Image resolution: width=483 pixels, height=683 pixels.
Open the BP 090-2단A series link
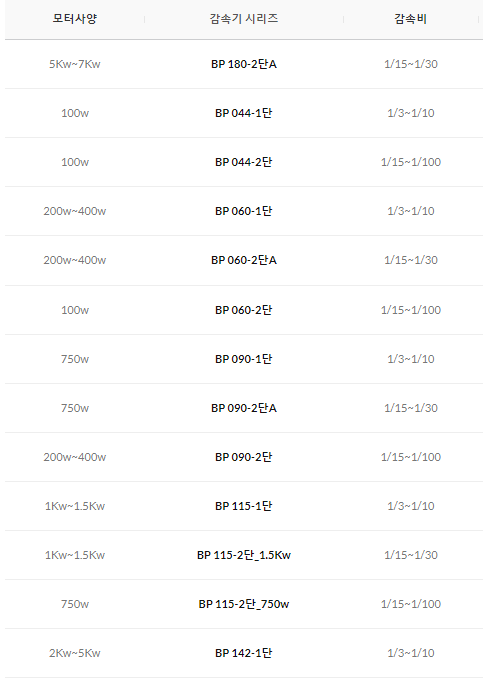click(x=243, y=408)
